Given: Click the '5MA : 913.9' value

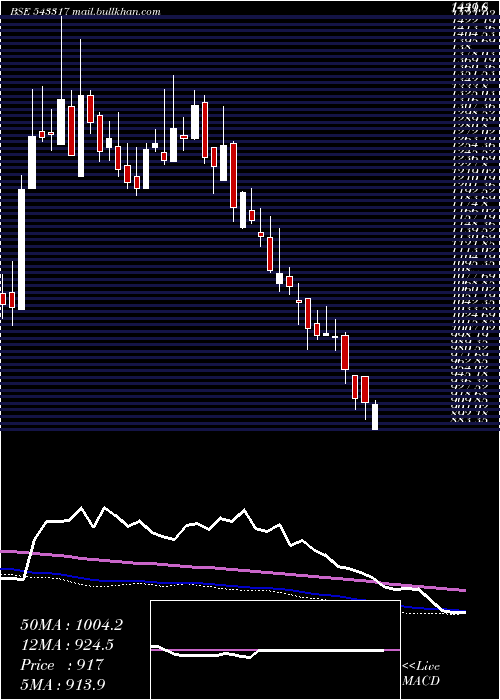Looking at the screenshot, I should [64, 684].
